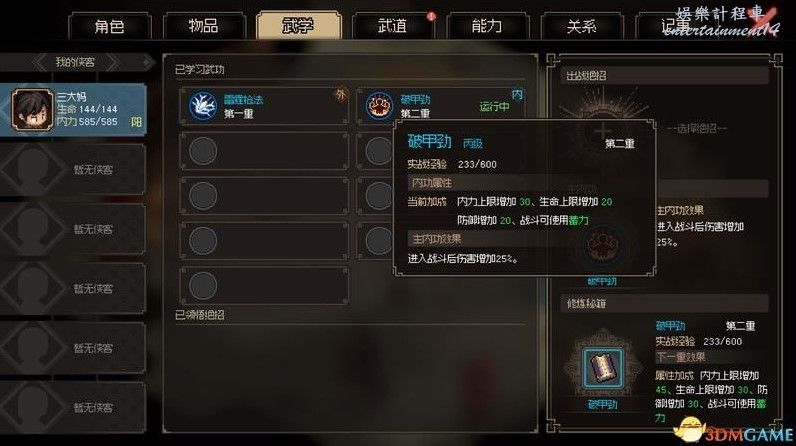
Task: Click the right arrow beside 我的侠客
Action: click(114, 62)
